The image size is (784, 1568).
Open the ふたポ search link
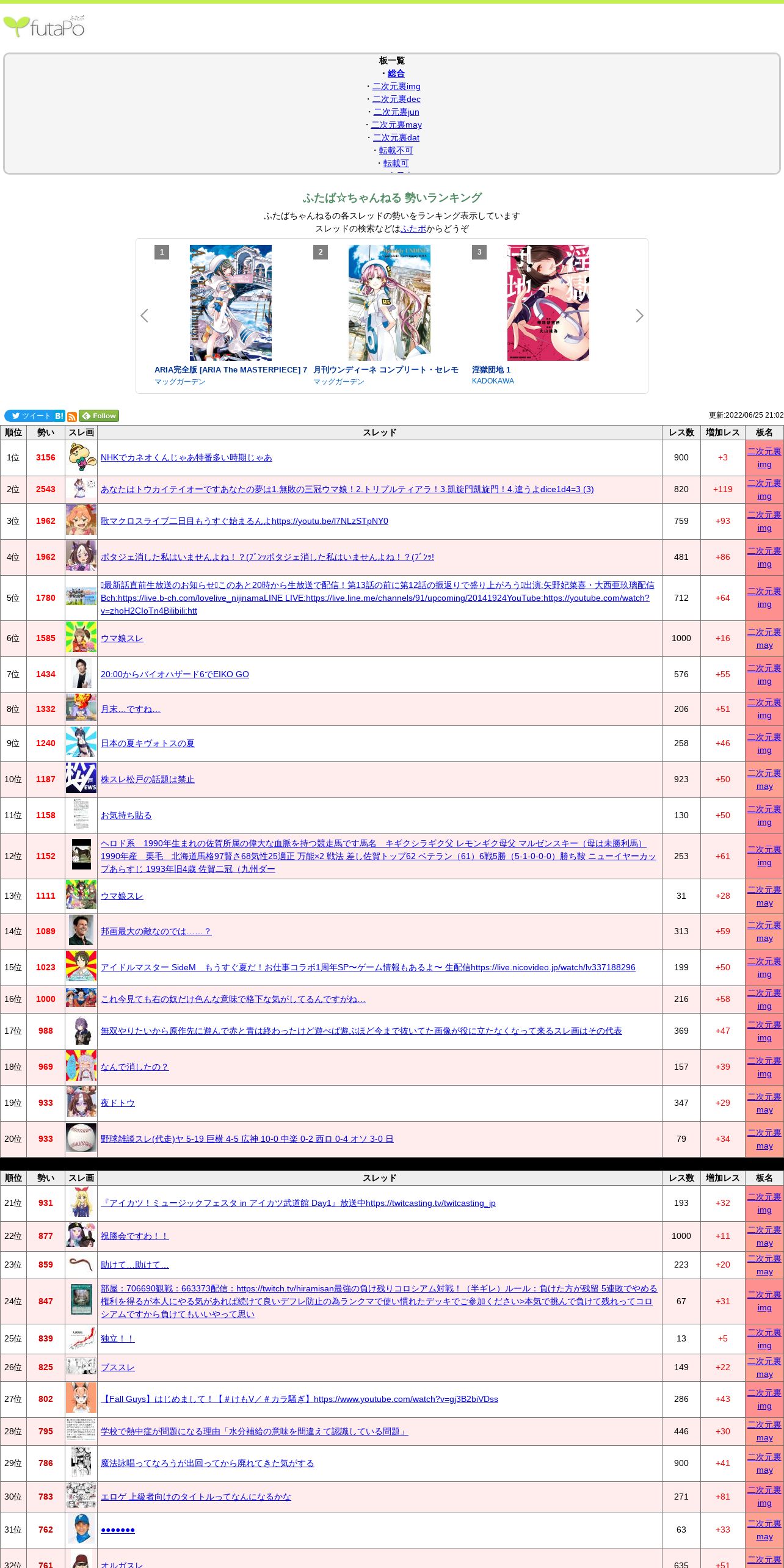pos(413,228)
